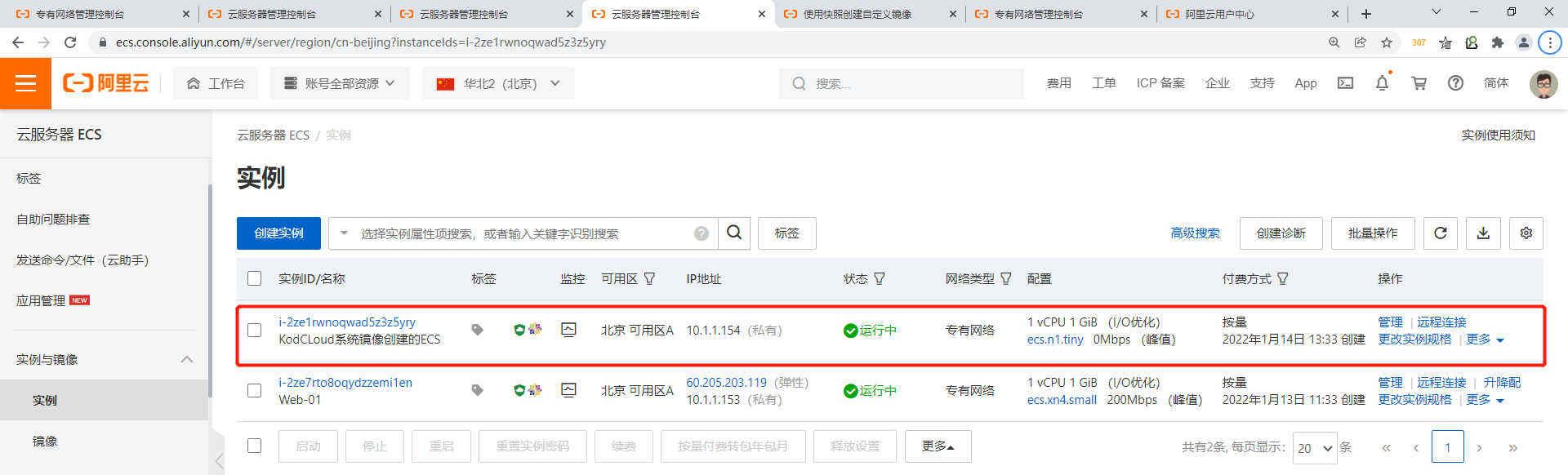This screenshot has width=1568, height=475.
Task: Open Cloud Shell terminal icon
Action: point(1345,83)
